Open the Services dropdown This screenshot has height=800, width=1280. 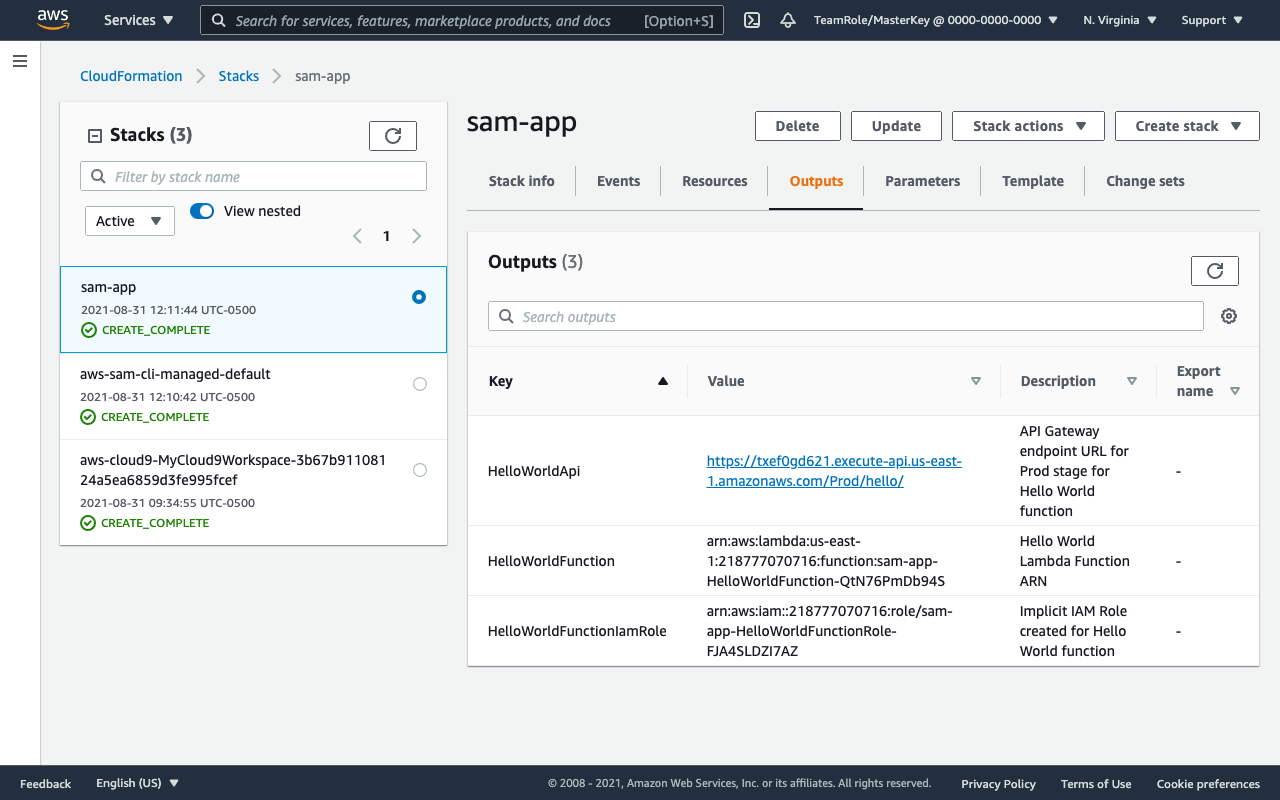click(139, 20)
